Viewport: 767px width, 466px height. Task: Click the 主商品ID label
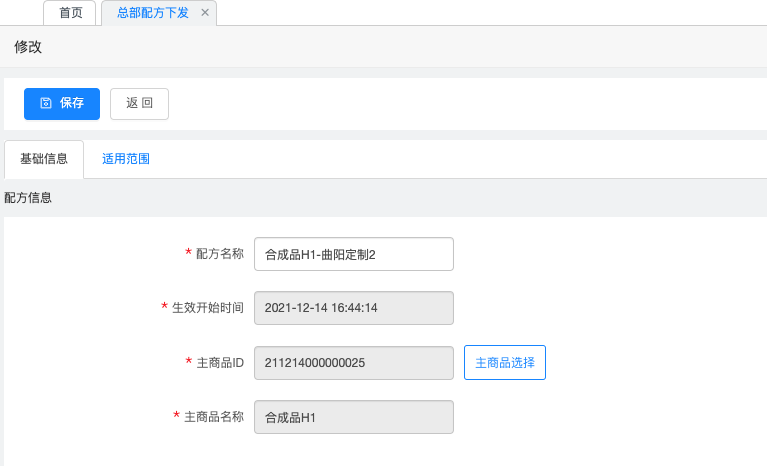pos(220,363)
